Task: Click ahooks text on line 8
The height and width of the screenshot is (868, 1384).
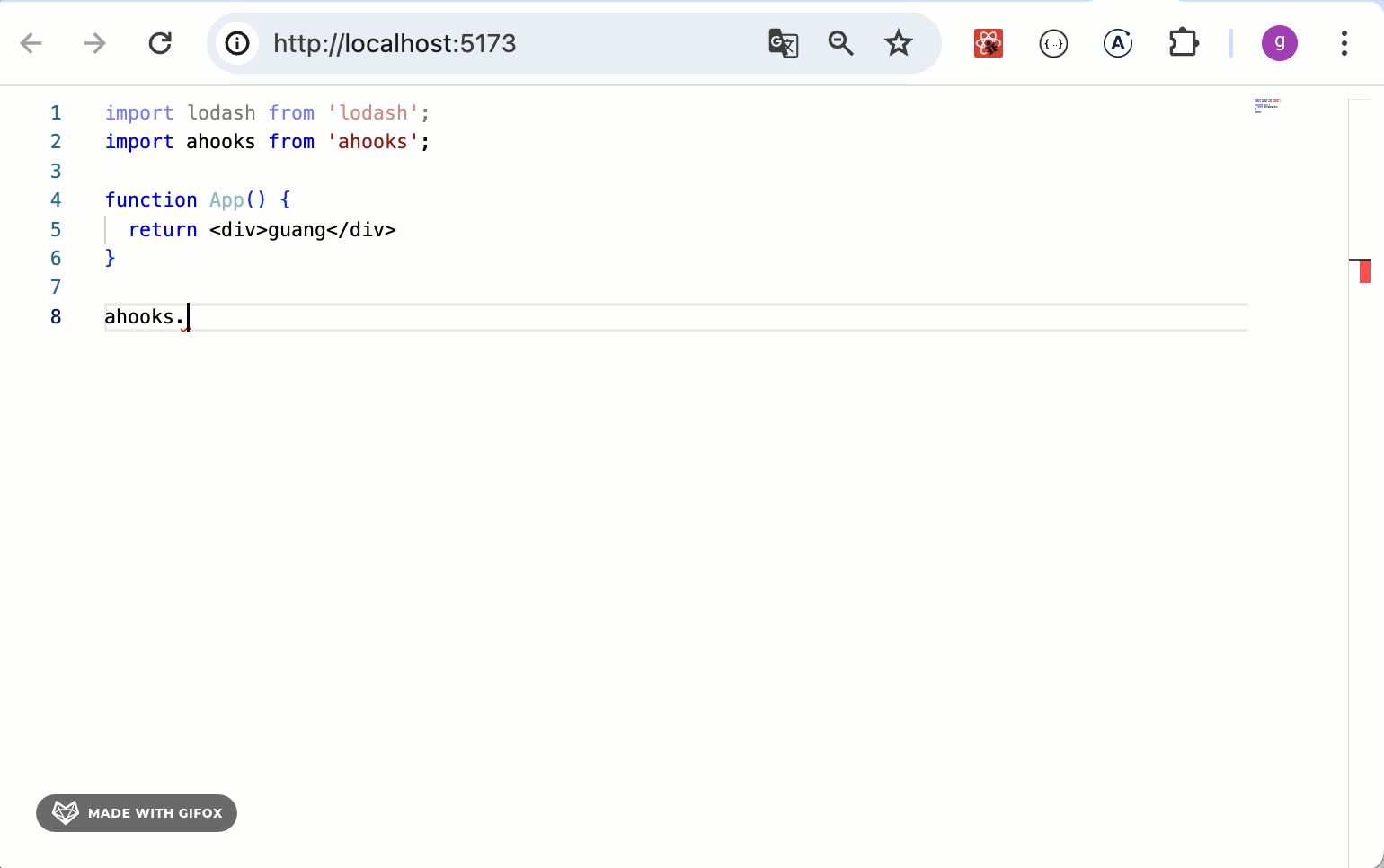Action: tap(139, 317)
